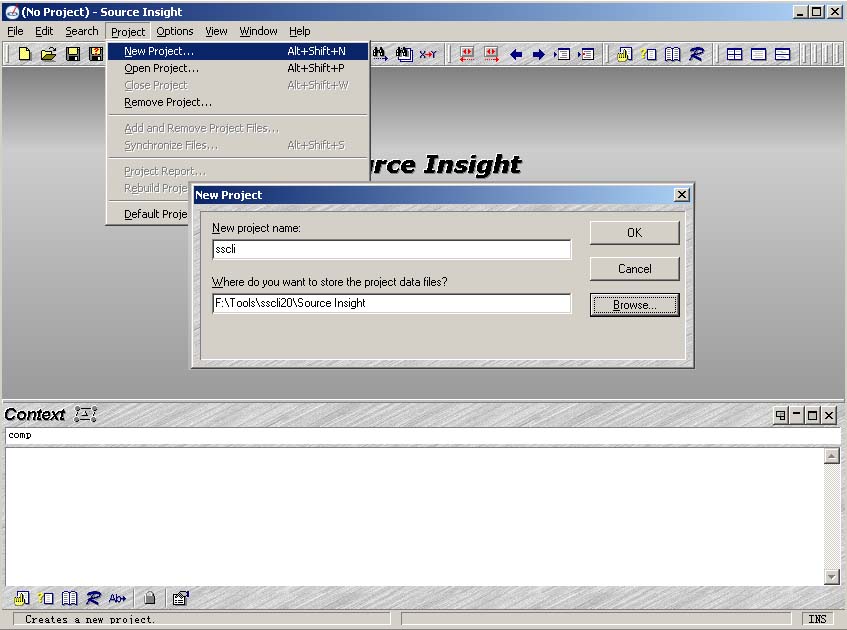Open the Help menu

coord(299,31)
